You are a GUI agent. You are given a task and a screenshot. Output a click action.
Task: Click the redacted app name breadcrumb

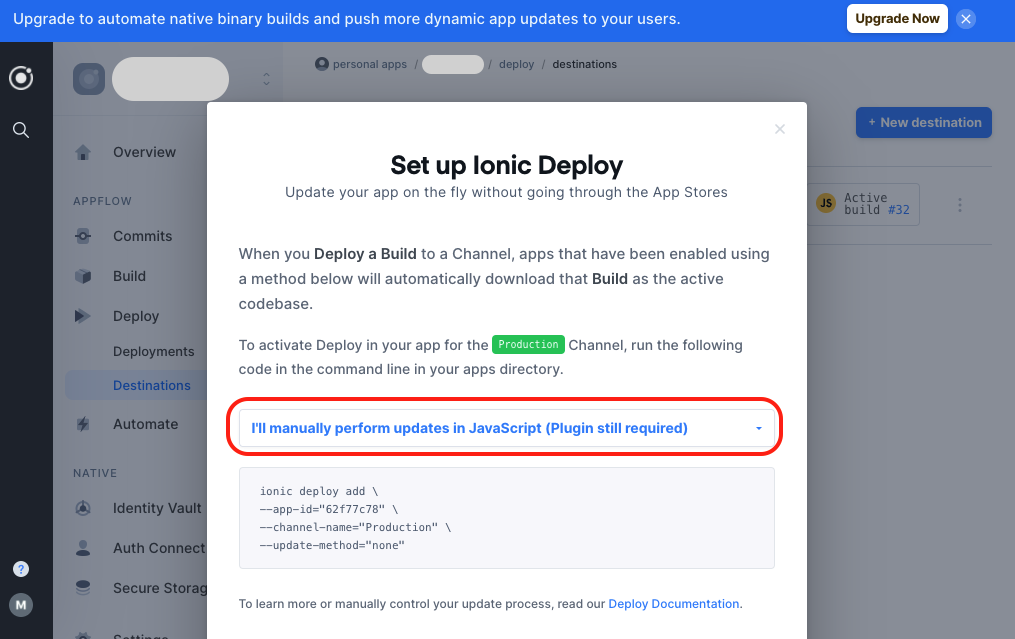453,64
